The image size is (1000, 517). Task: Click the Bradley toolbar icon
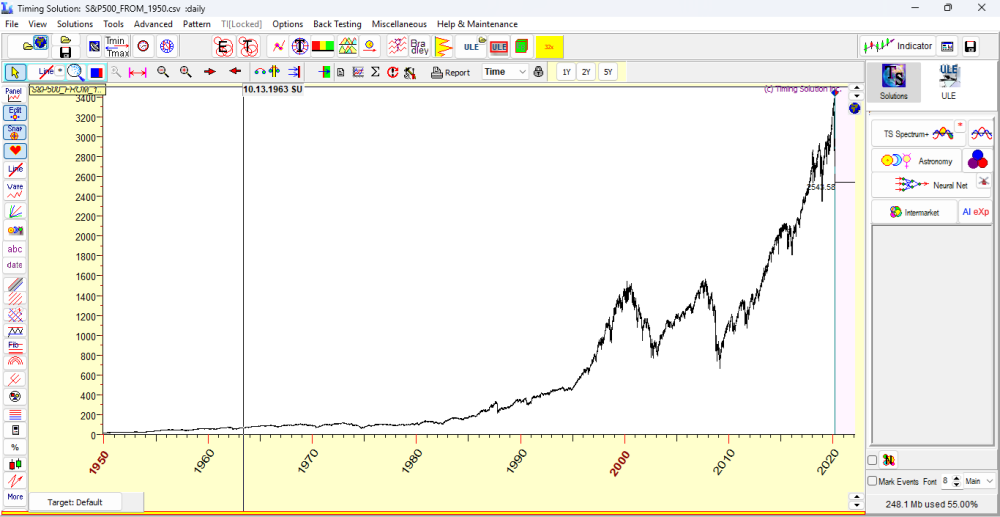[419, 46]
